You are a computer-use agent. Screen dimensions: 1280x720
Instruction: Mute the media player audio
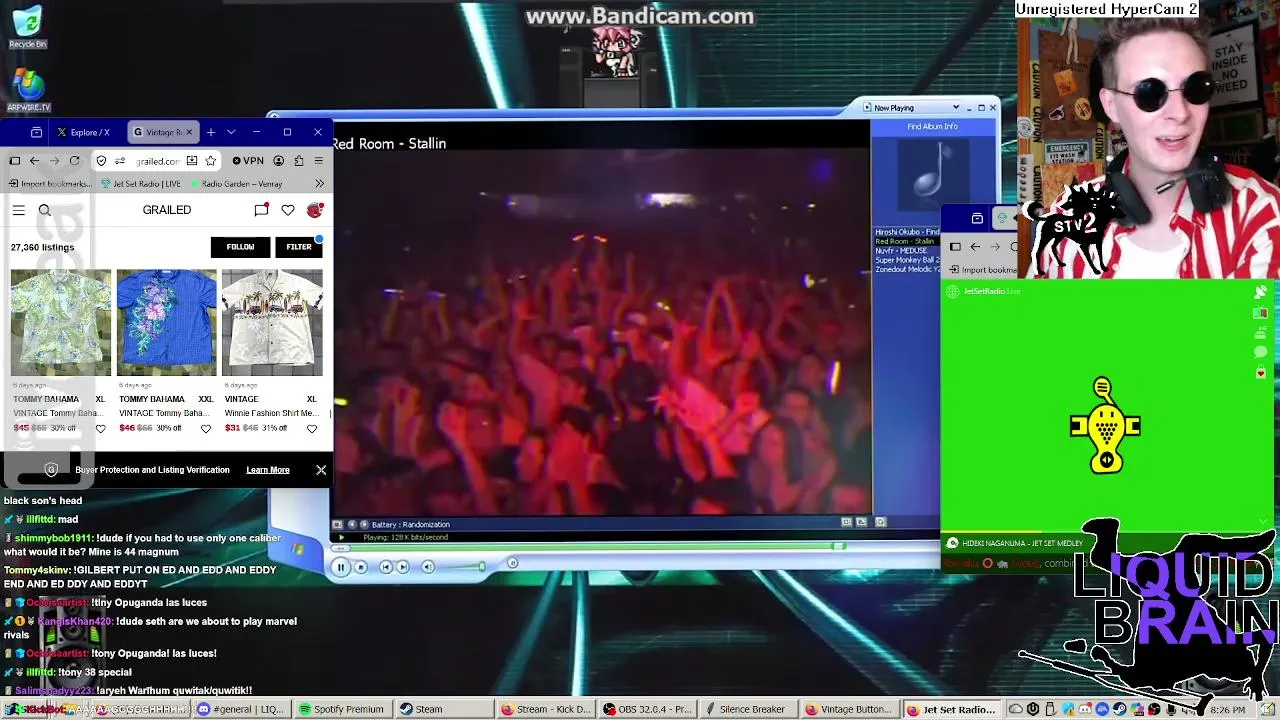[x=428, y=567]
